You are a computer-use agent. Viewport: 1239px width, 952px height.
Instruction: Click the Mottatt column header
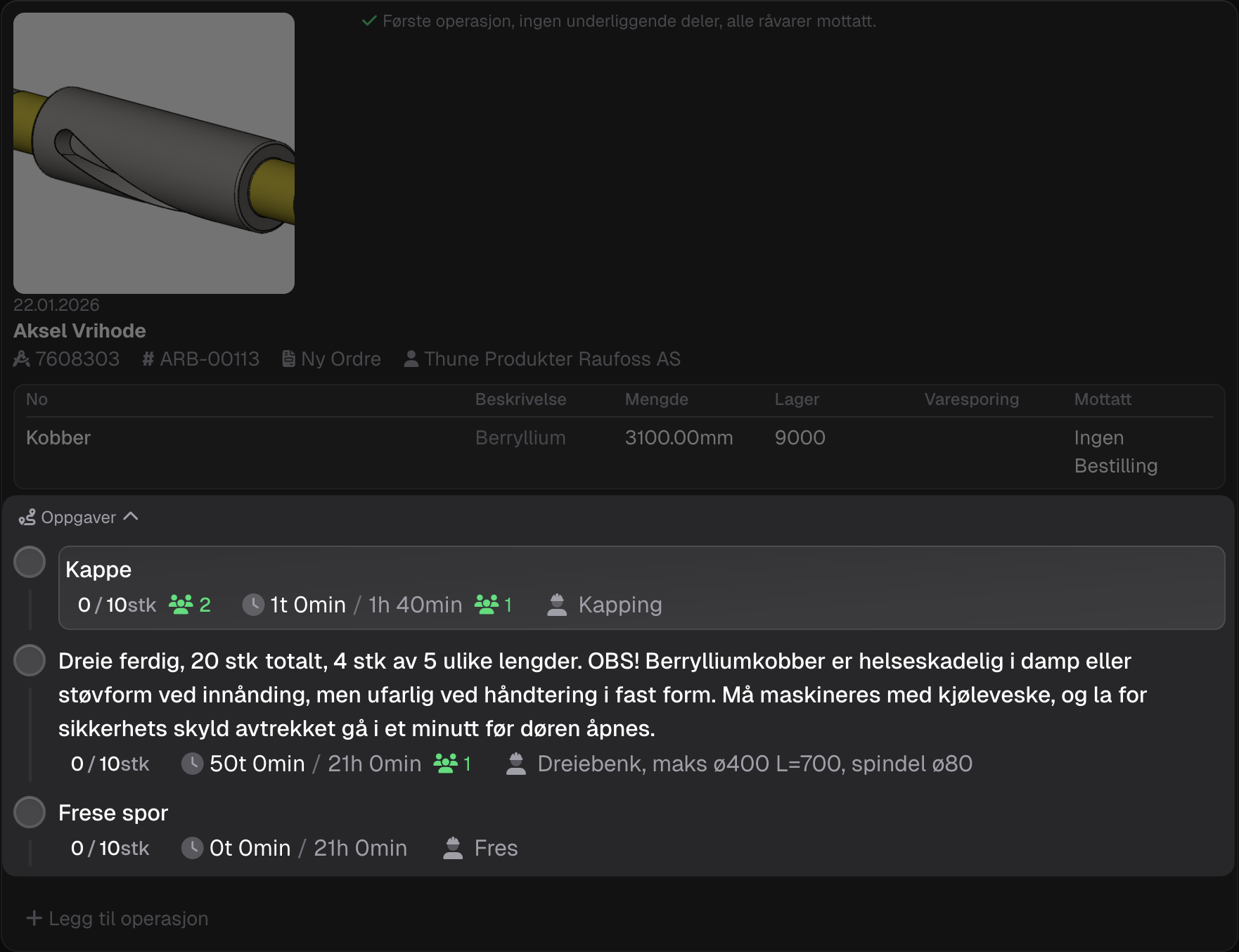(1103, 399)
